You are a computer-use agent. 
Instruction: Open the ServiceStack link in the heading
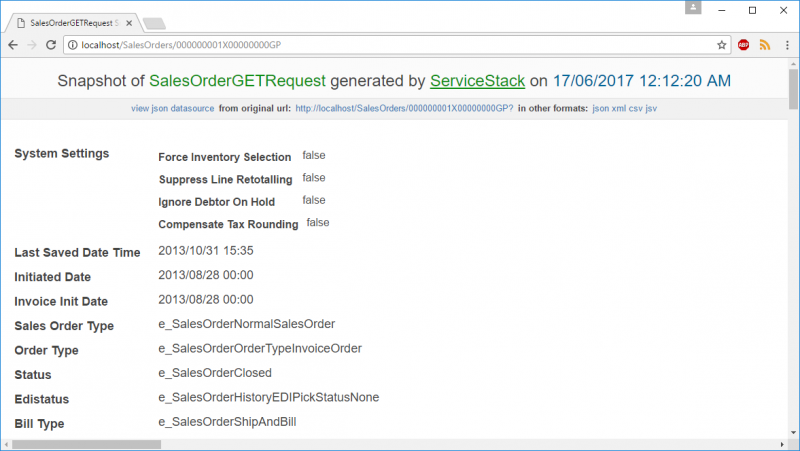pyautogui.click(x=477, y=81)
